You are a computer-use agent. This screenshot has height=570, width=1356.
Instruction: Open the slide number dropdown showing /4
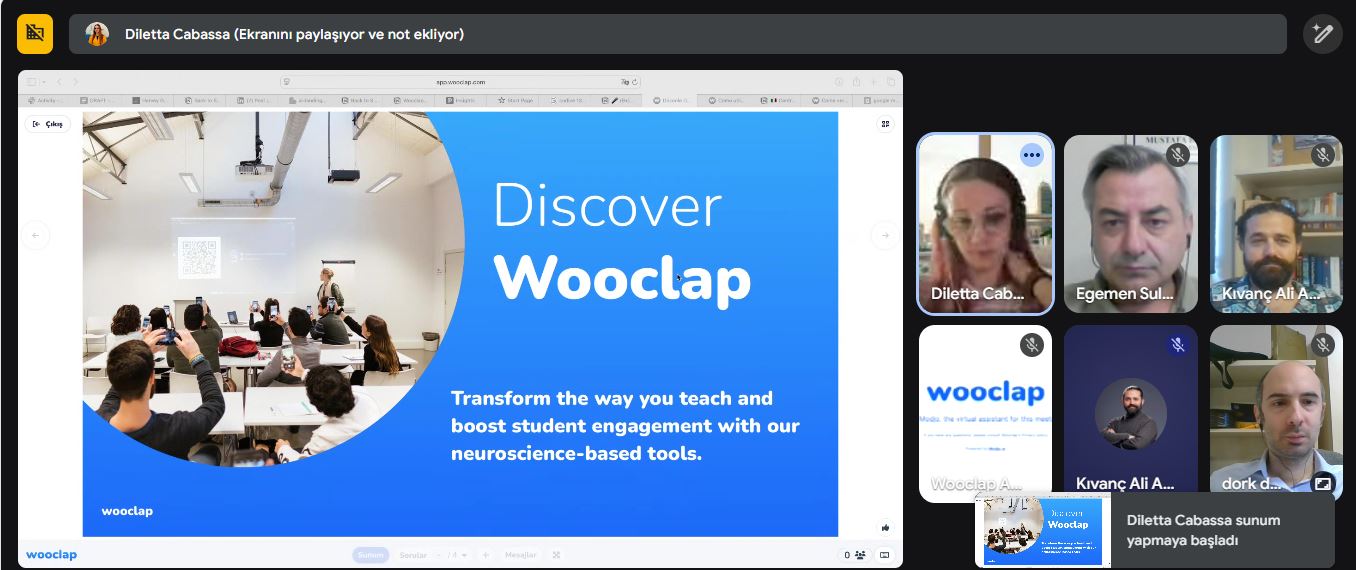(457, 555)
